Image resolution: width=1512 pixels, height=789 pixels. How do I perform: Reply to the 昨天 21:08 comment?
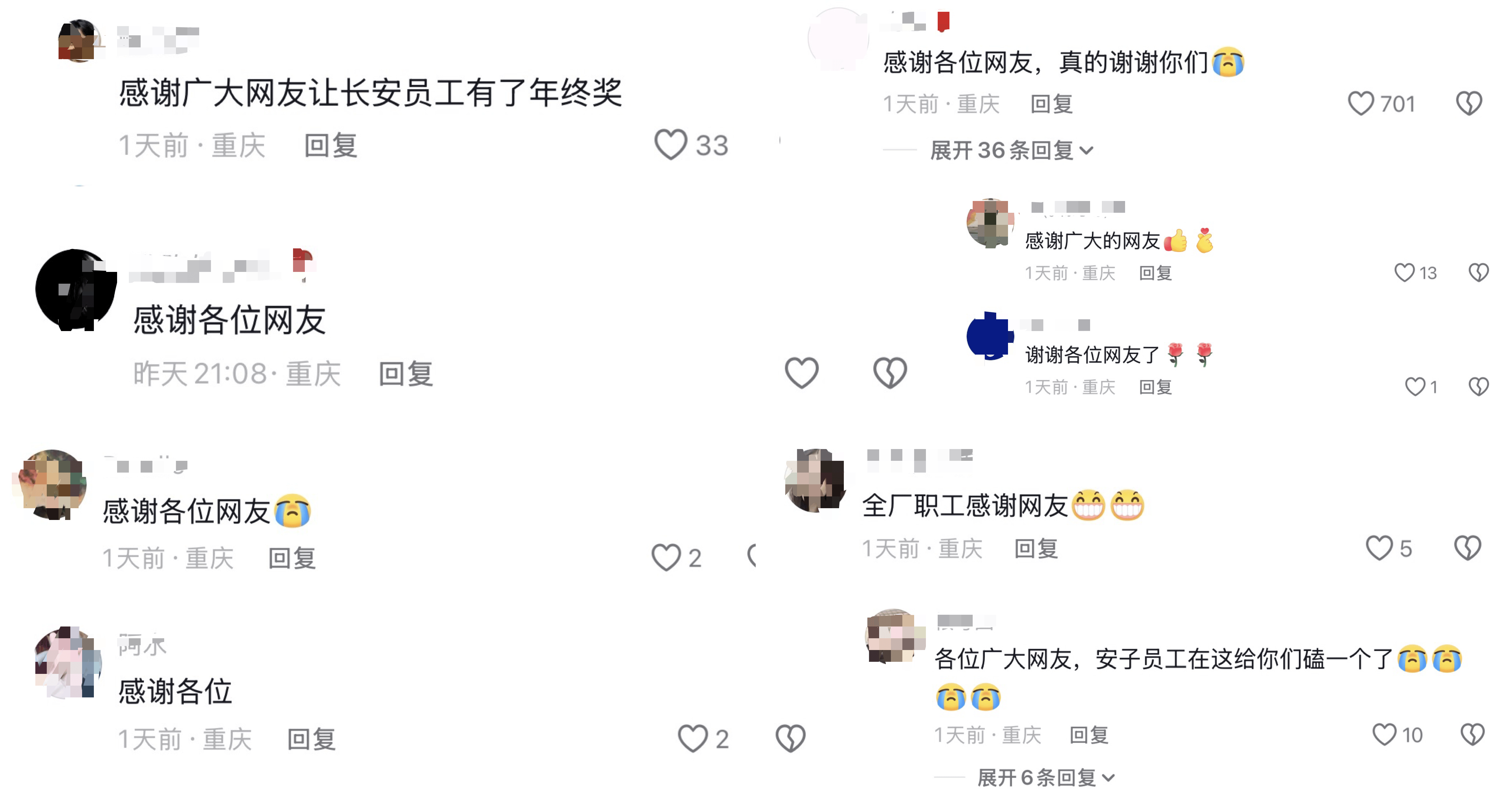pos(406,373)
